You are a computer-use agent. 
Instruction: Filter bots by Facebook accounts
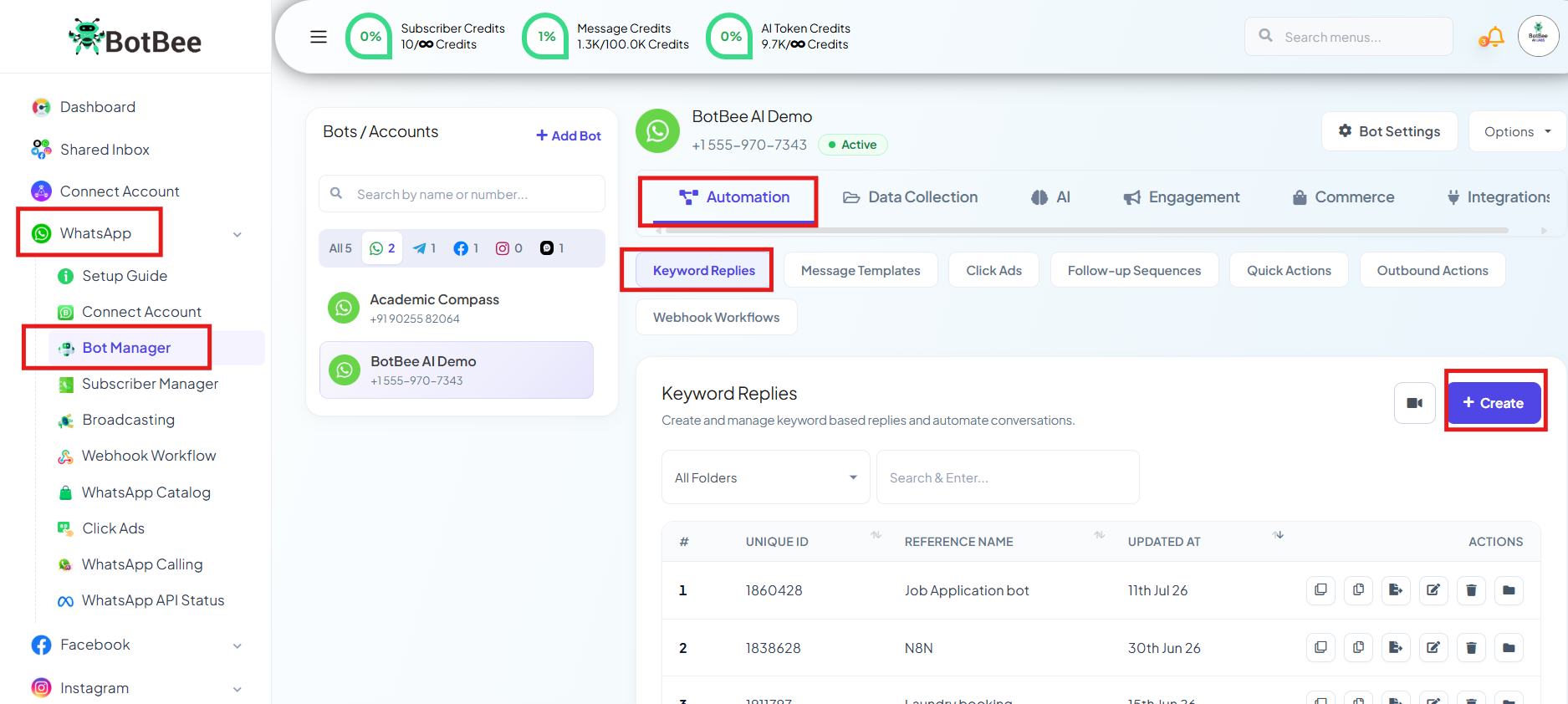click(466, 248)
